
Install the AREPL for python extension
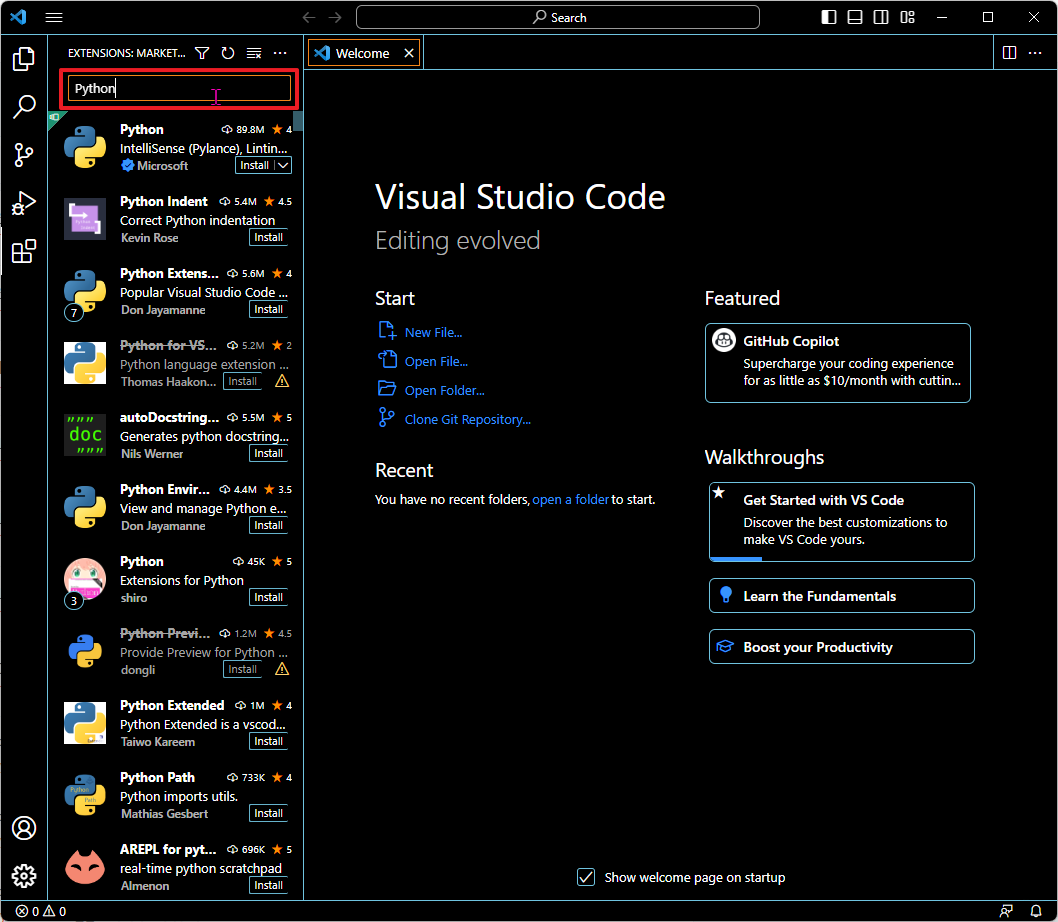tap(269, 885)
